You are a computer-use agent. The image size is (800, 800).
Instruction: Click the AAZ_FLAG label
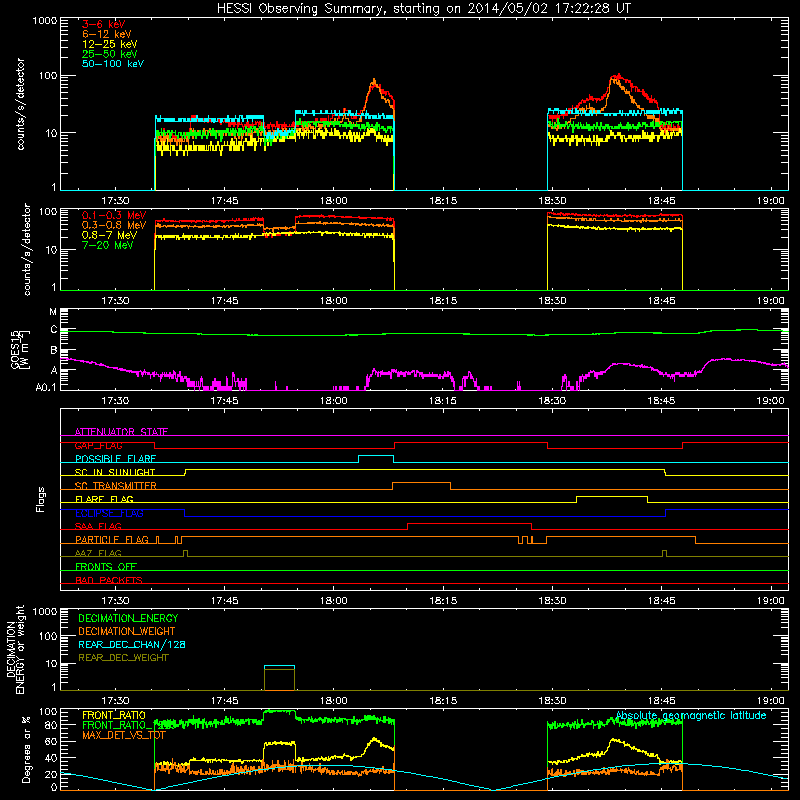coord(98,553)
